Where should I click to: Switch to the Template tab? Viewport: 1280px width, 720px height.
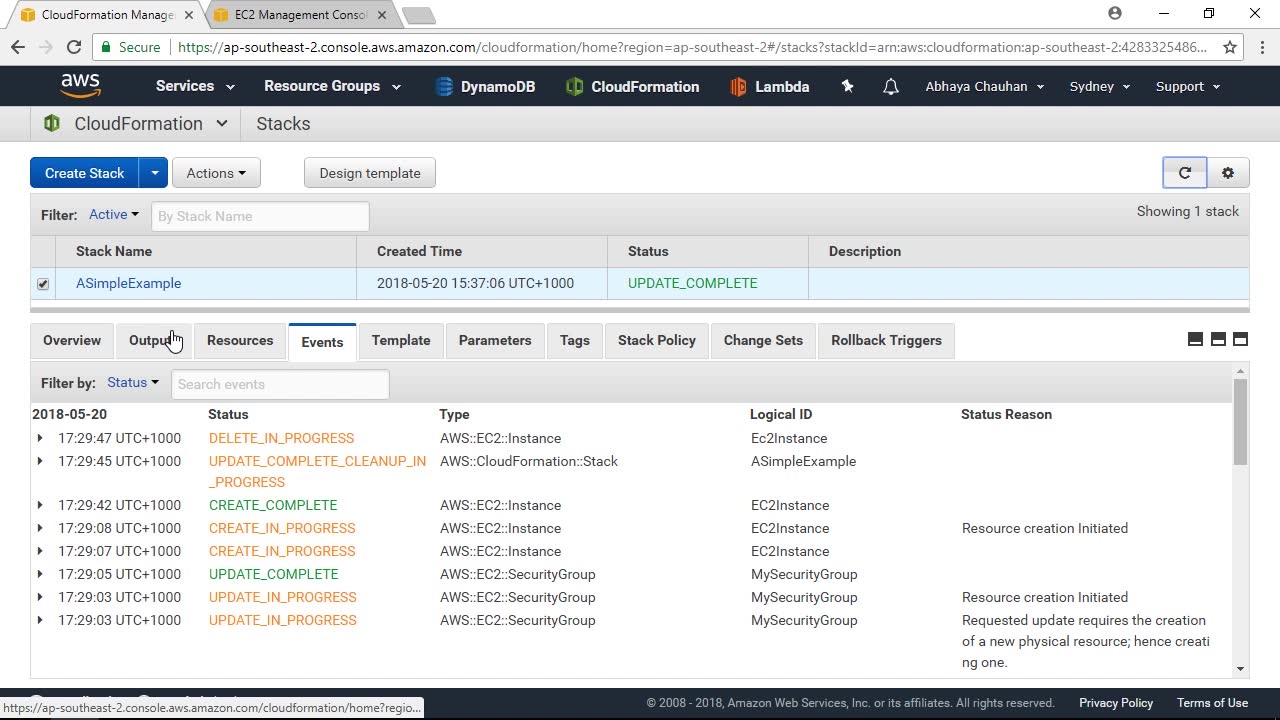click(401, 340)
